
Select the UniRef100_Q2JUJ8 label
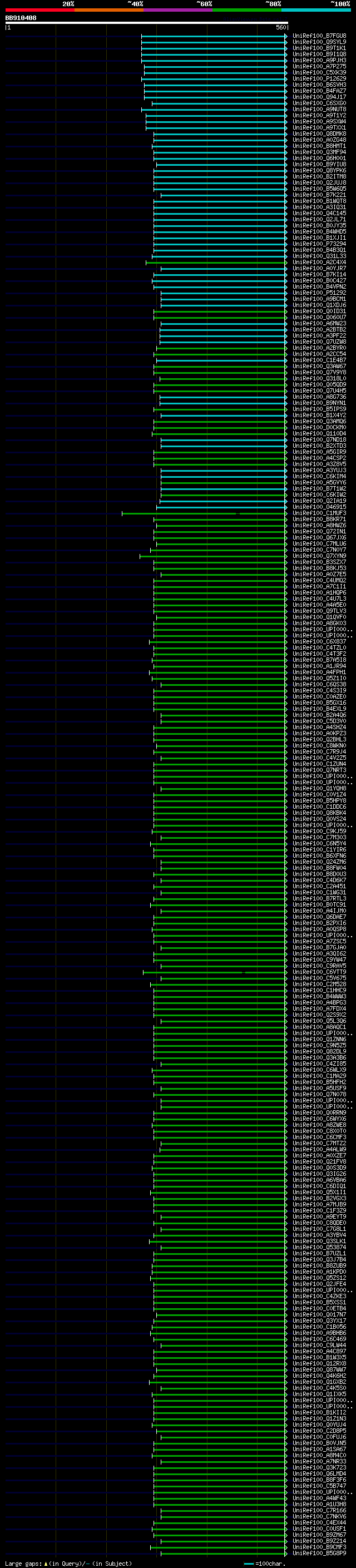tap(319, 182)
